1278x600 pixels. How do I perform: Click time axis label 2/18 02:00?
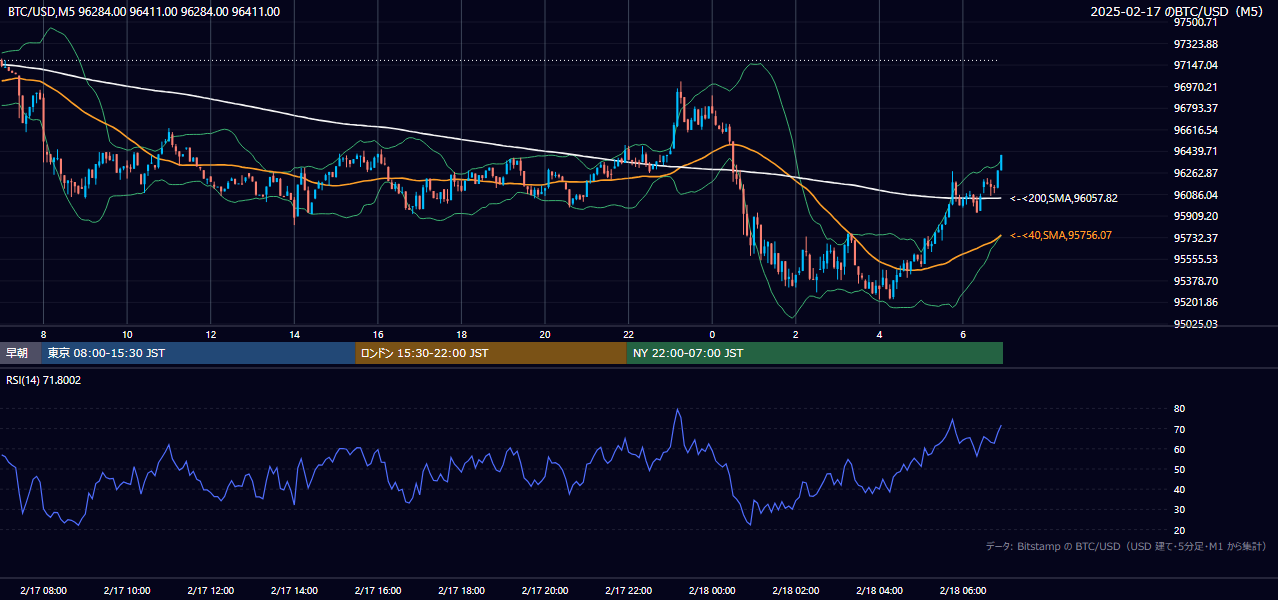(796, 591)
